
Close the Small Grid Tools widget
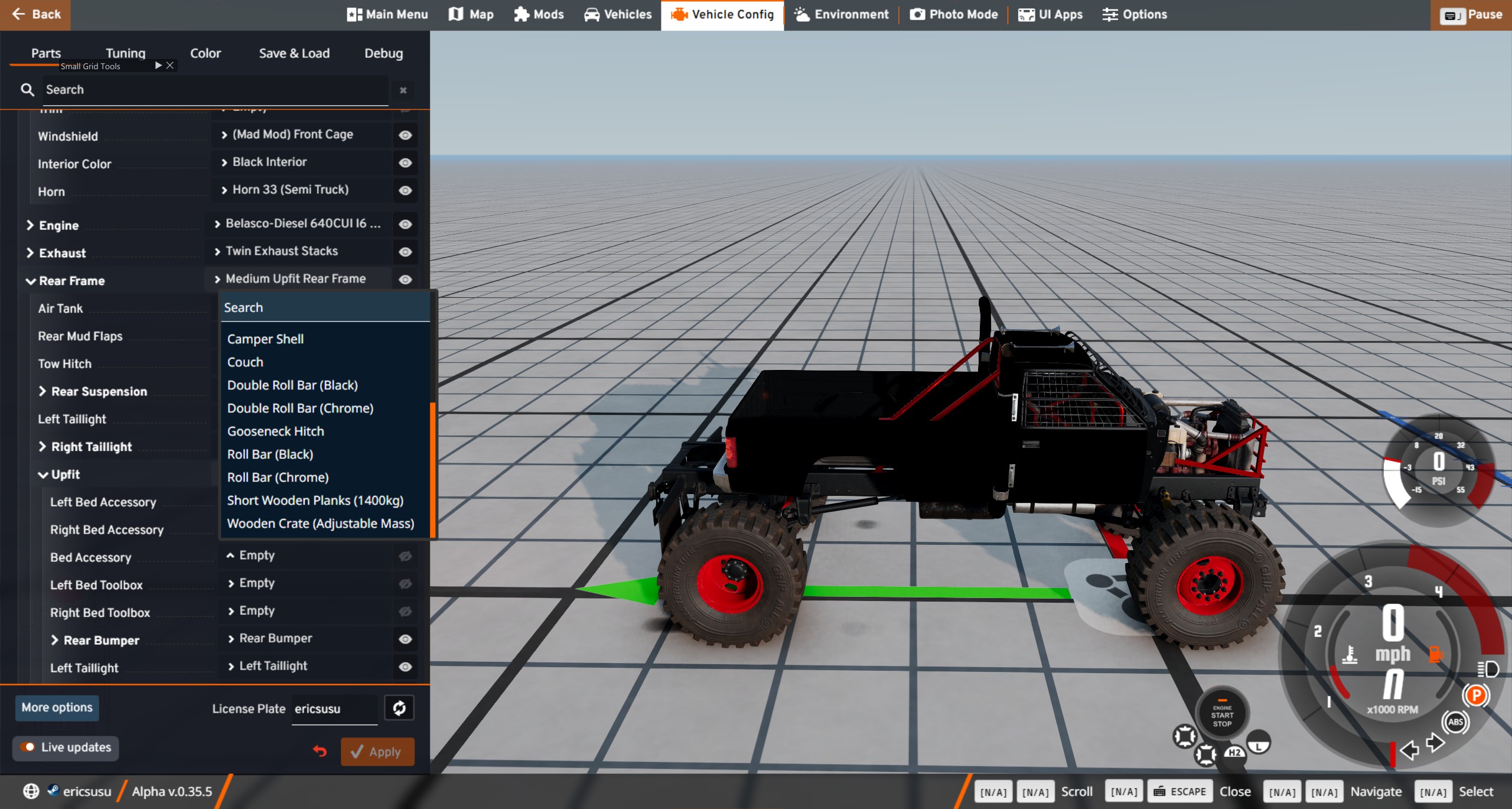170,66
